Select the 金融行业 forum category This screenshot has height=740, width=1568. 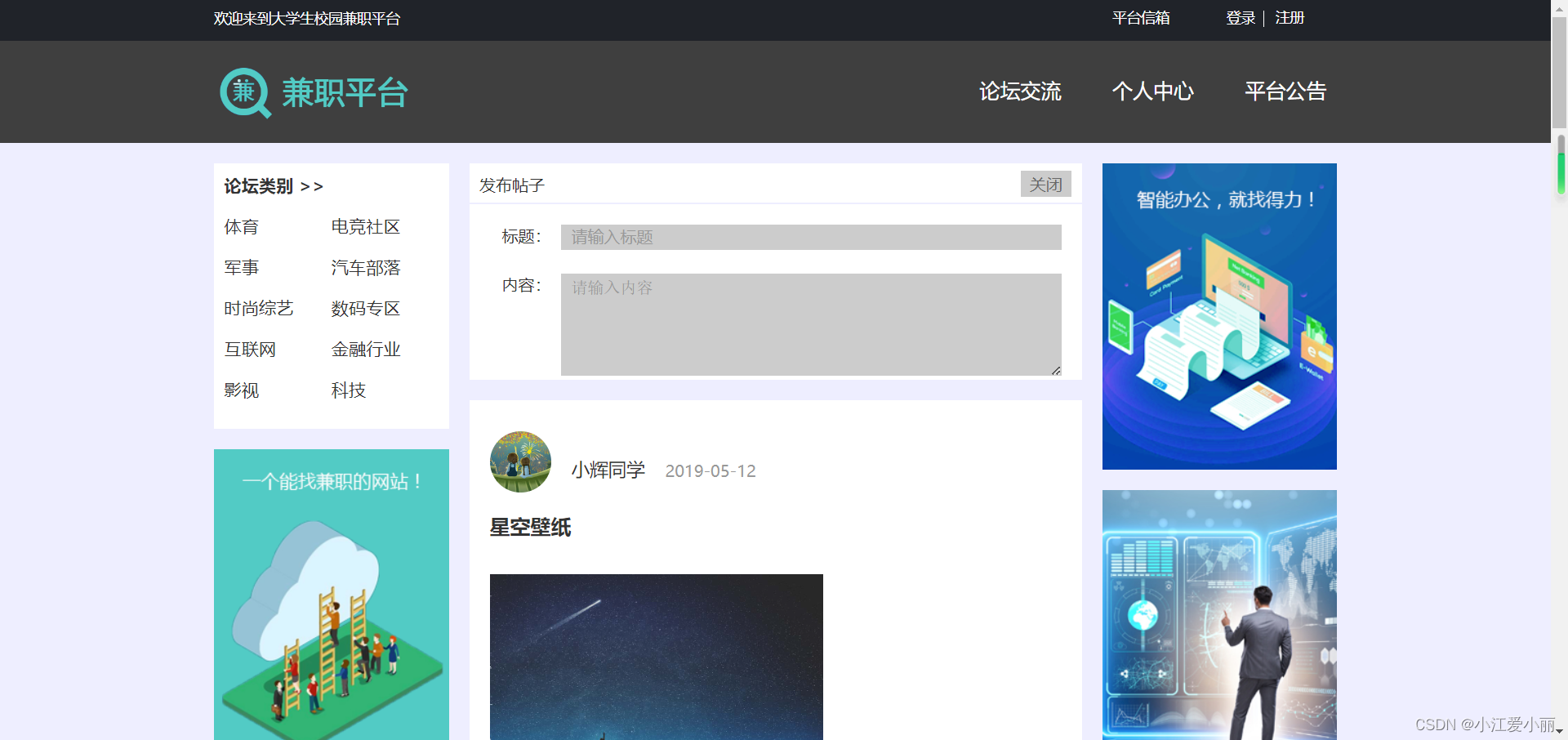click(x=366, y=350)
